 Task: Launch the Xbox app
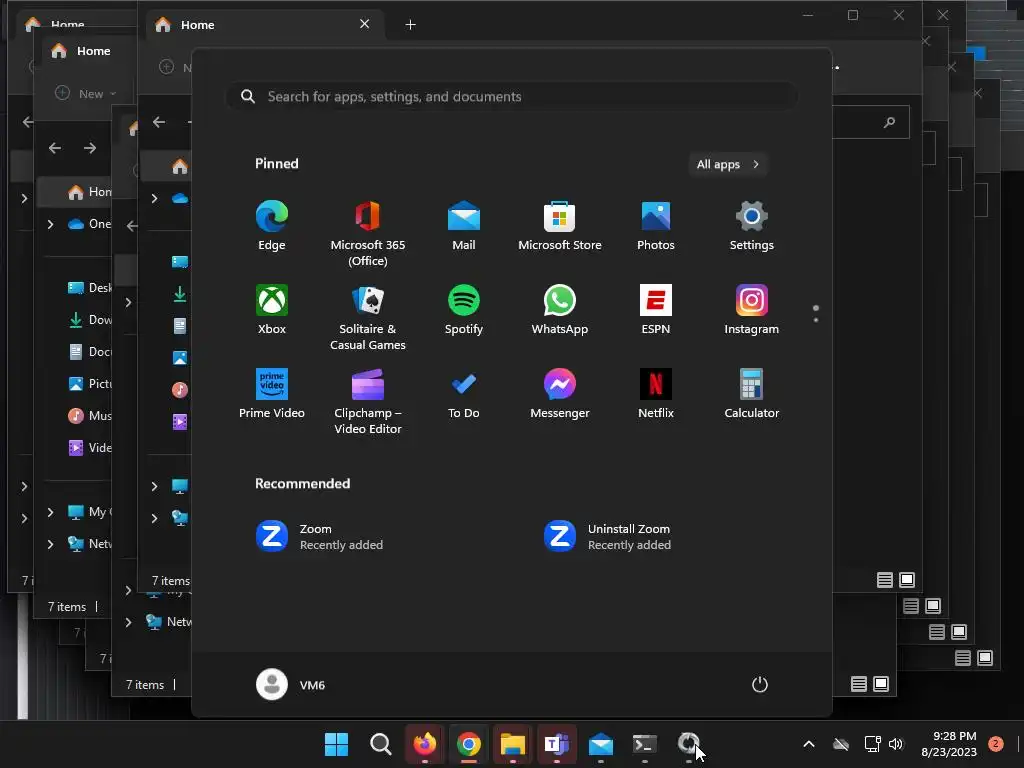click(272, 310)
